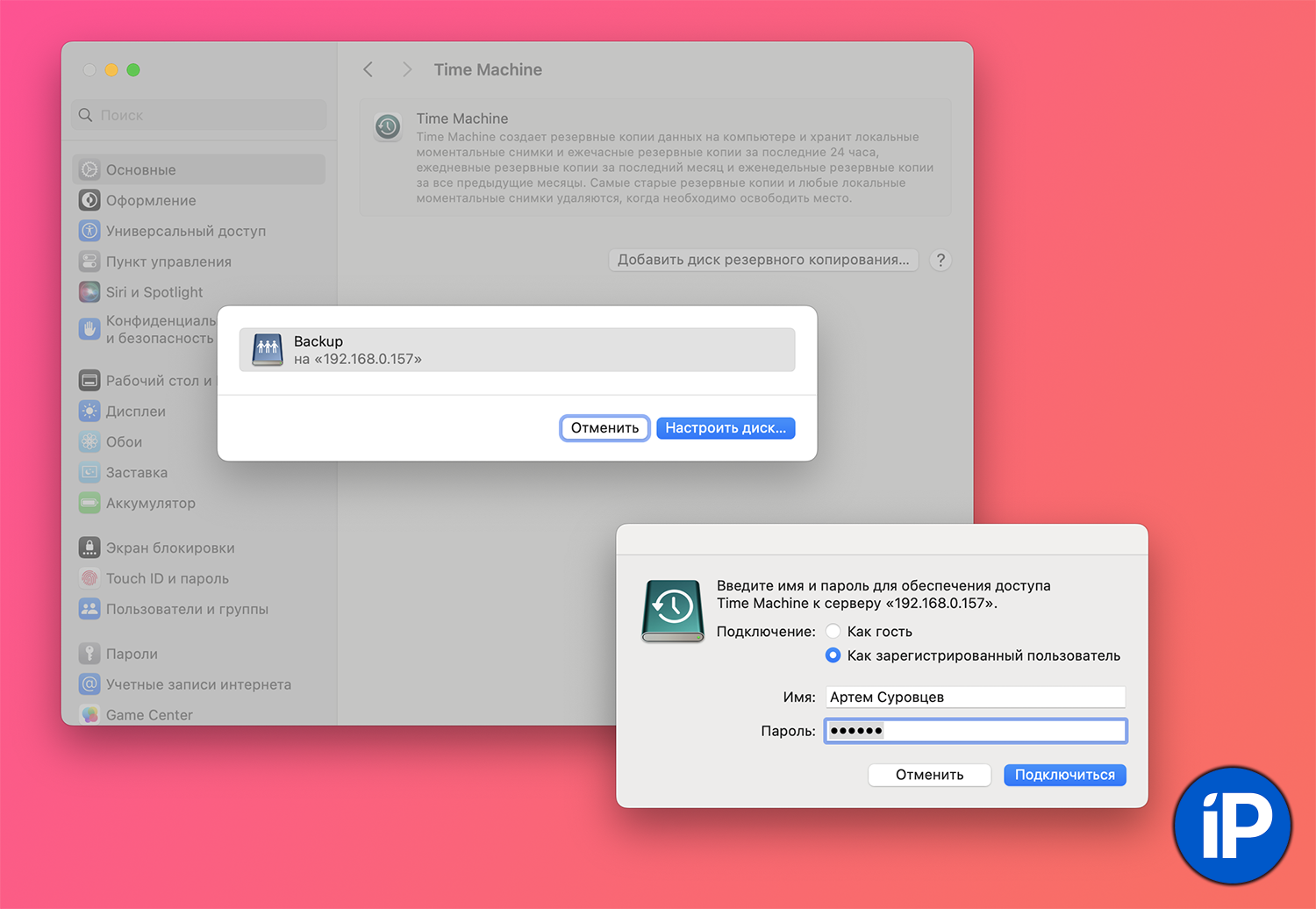Click the Siri и Spotlight icon
Screen dimensions: 1316x909
[x=89, y=292]
